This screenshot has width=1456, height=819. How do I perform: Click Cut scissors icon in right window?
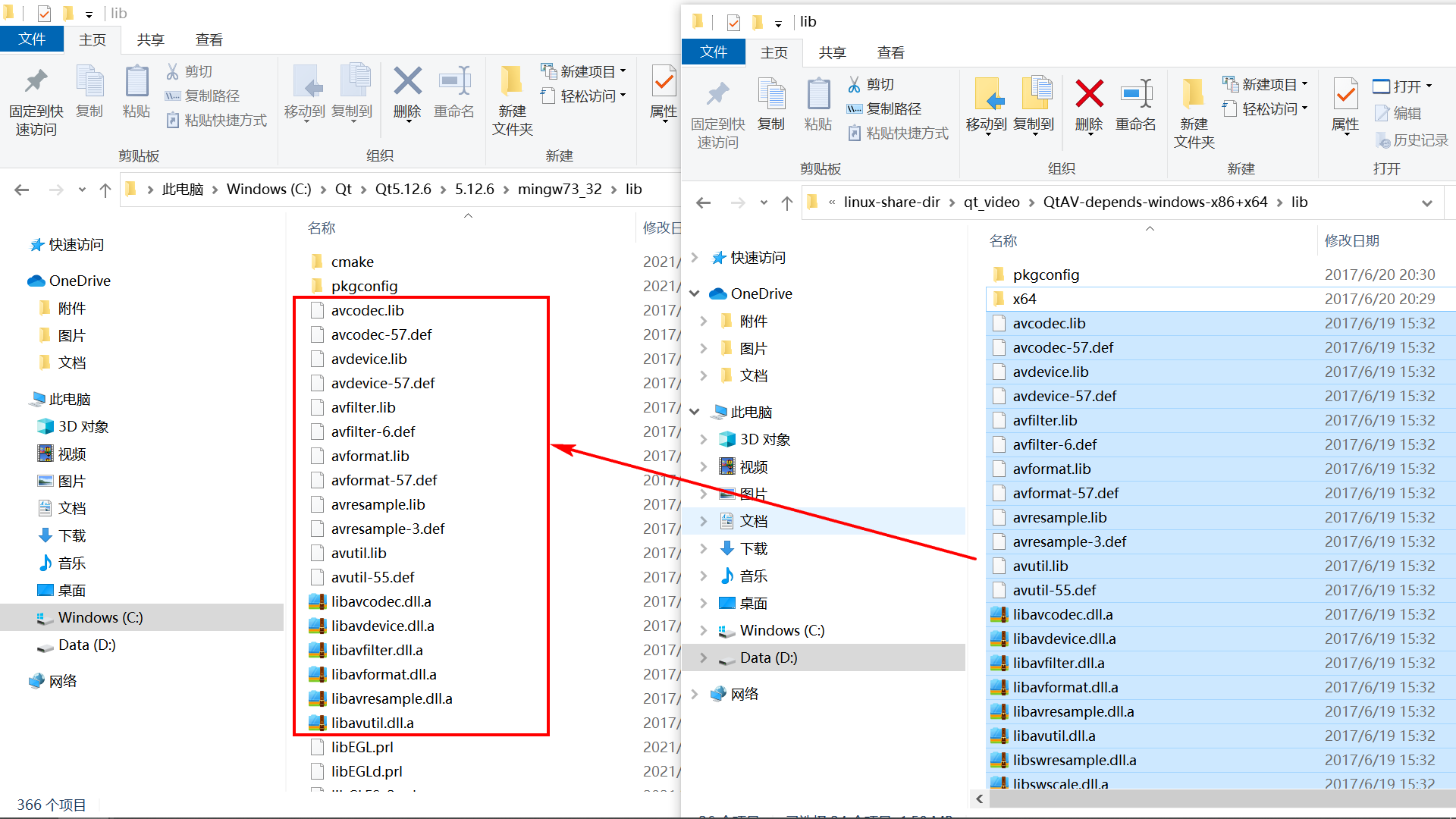coord(855,84)
